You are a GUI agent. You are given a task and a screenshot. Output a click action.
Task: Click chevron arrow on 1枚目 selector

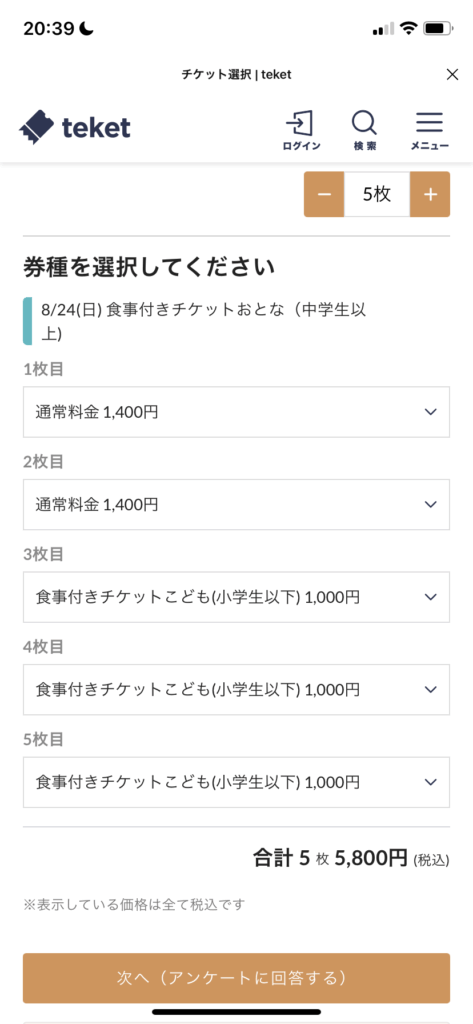(x=430, y=412)
